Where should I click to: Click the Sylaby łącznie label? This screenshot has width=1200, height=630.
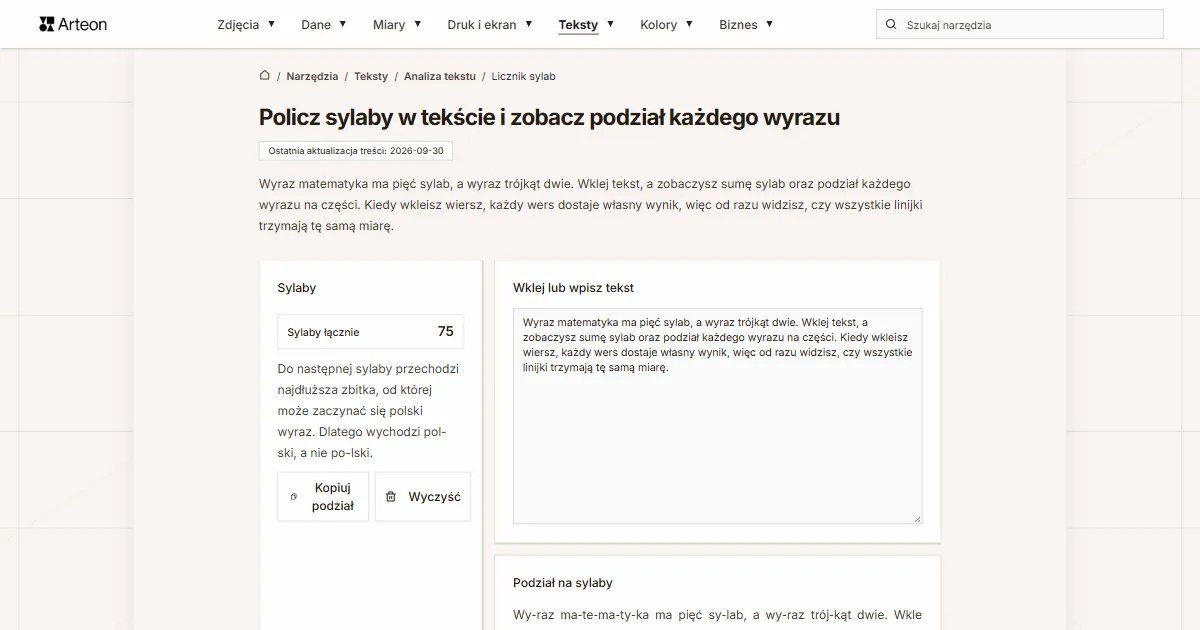pyautogui.click(x=323, y=332)
